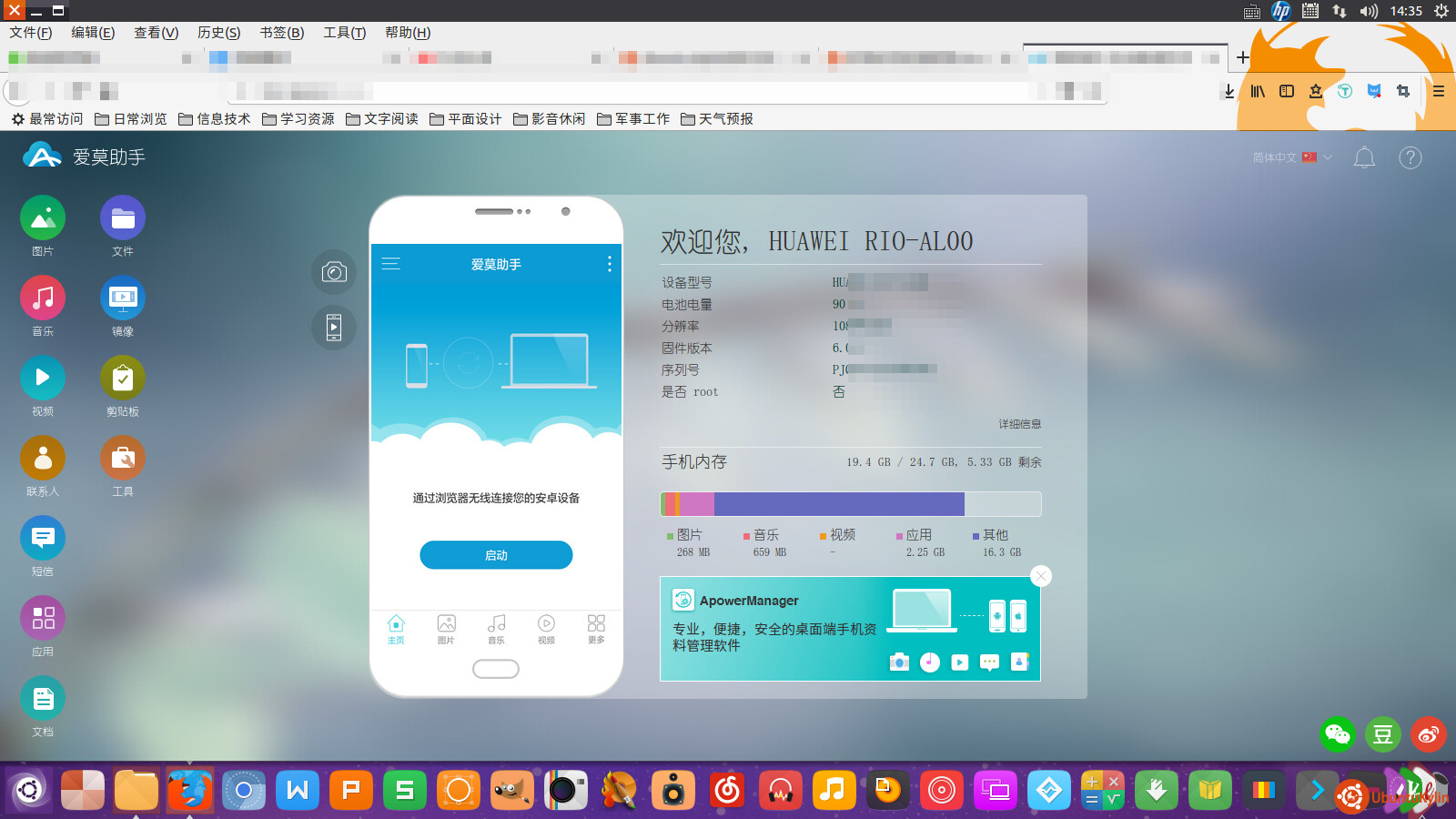Open the phone's three-dot overflow menu
Viewport: 1456px width, 819px height.
pos(609,264)
